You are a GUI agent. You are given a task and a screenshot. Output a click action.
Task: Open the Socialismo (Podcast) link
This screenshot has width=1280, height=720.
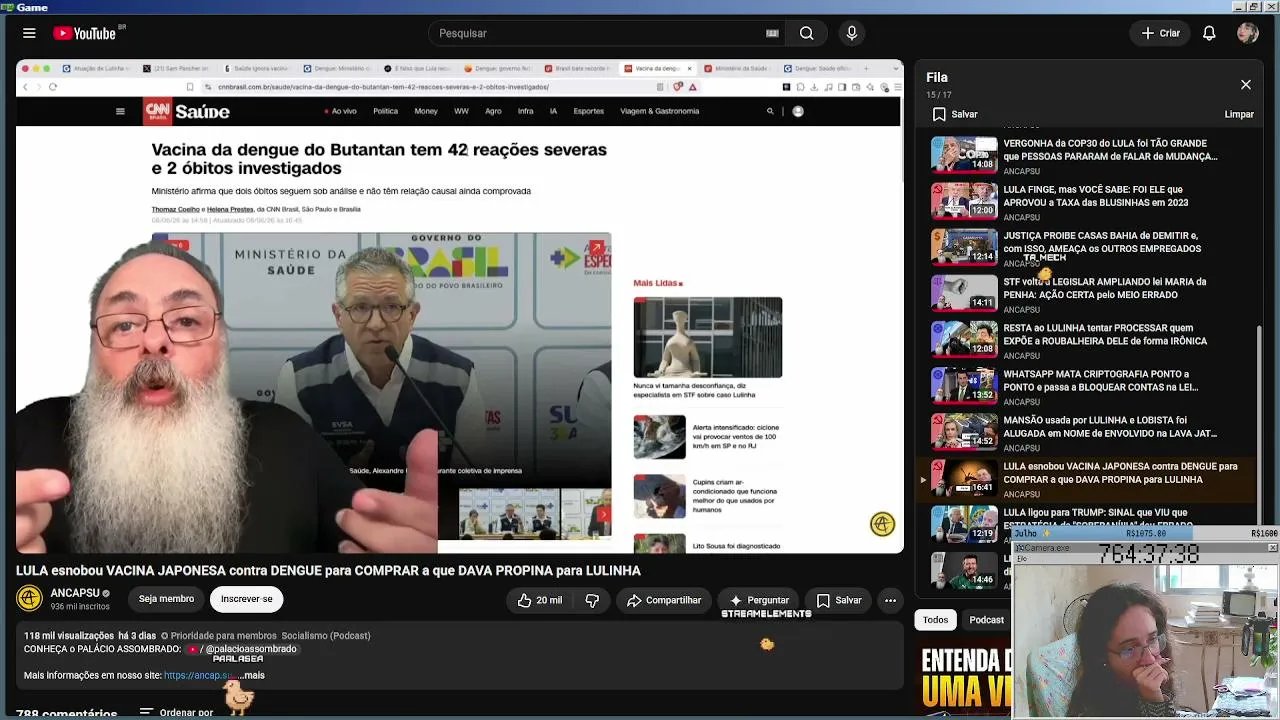click(x=326, y=636)
